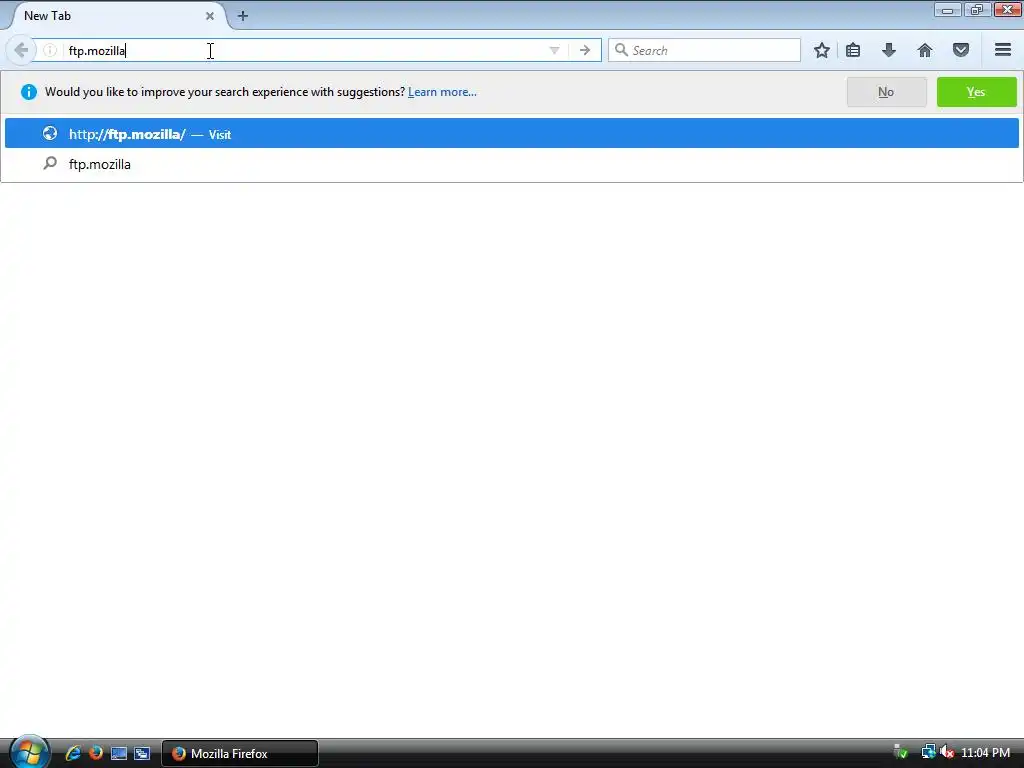Click the back navigation arrow
This screenshot has height=768, width=1024.
(x=20, y=50)
